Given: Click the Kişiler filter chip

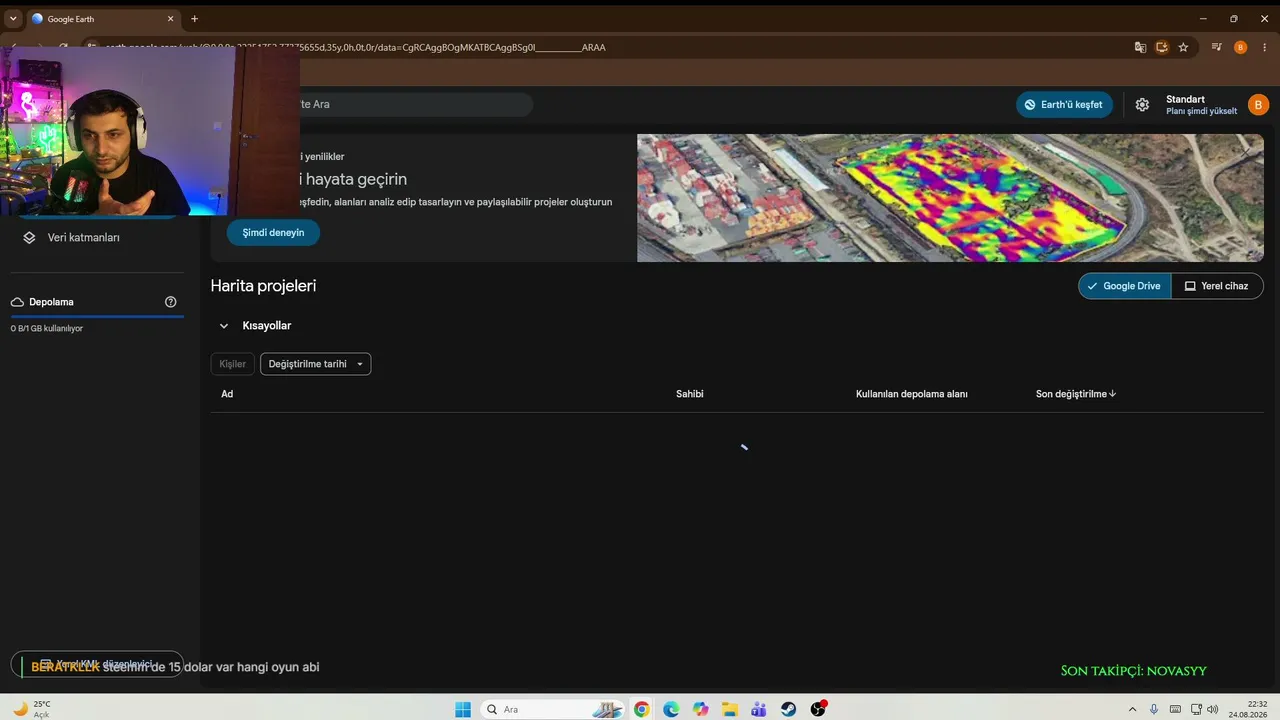Looking at the screenshot, I should tap(232, 364).
